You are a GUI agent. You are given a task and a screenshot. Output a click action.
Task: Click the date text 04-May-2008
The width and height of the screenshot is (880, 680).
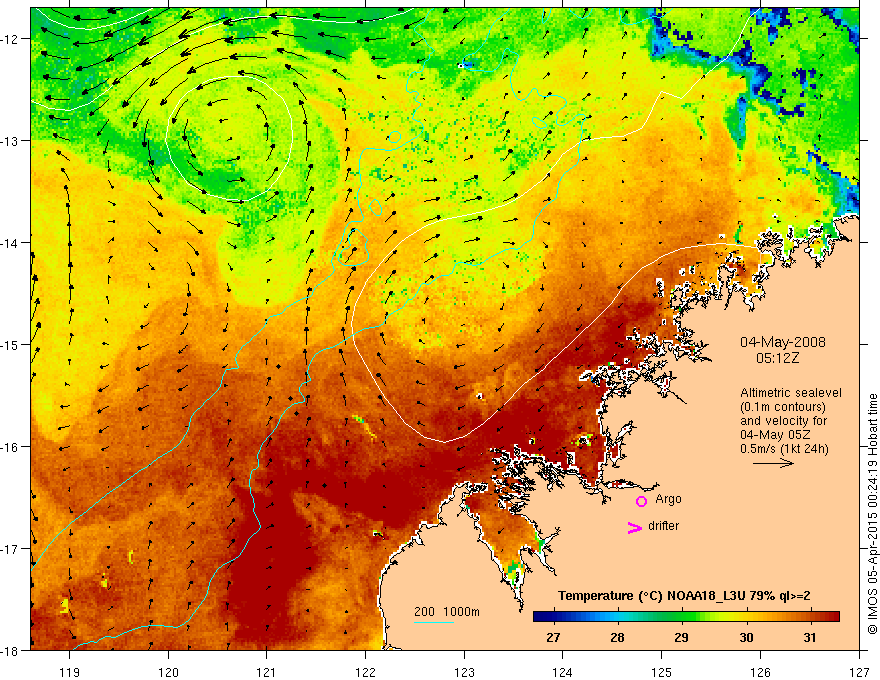(782, 342)
